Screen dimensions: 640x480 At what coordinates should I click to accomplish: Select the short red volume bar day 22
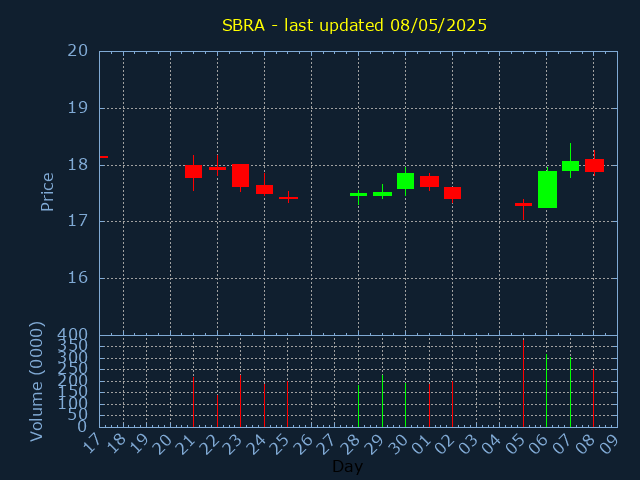[x=217, y=411]
